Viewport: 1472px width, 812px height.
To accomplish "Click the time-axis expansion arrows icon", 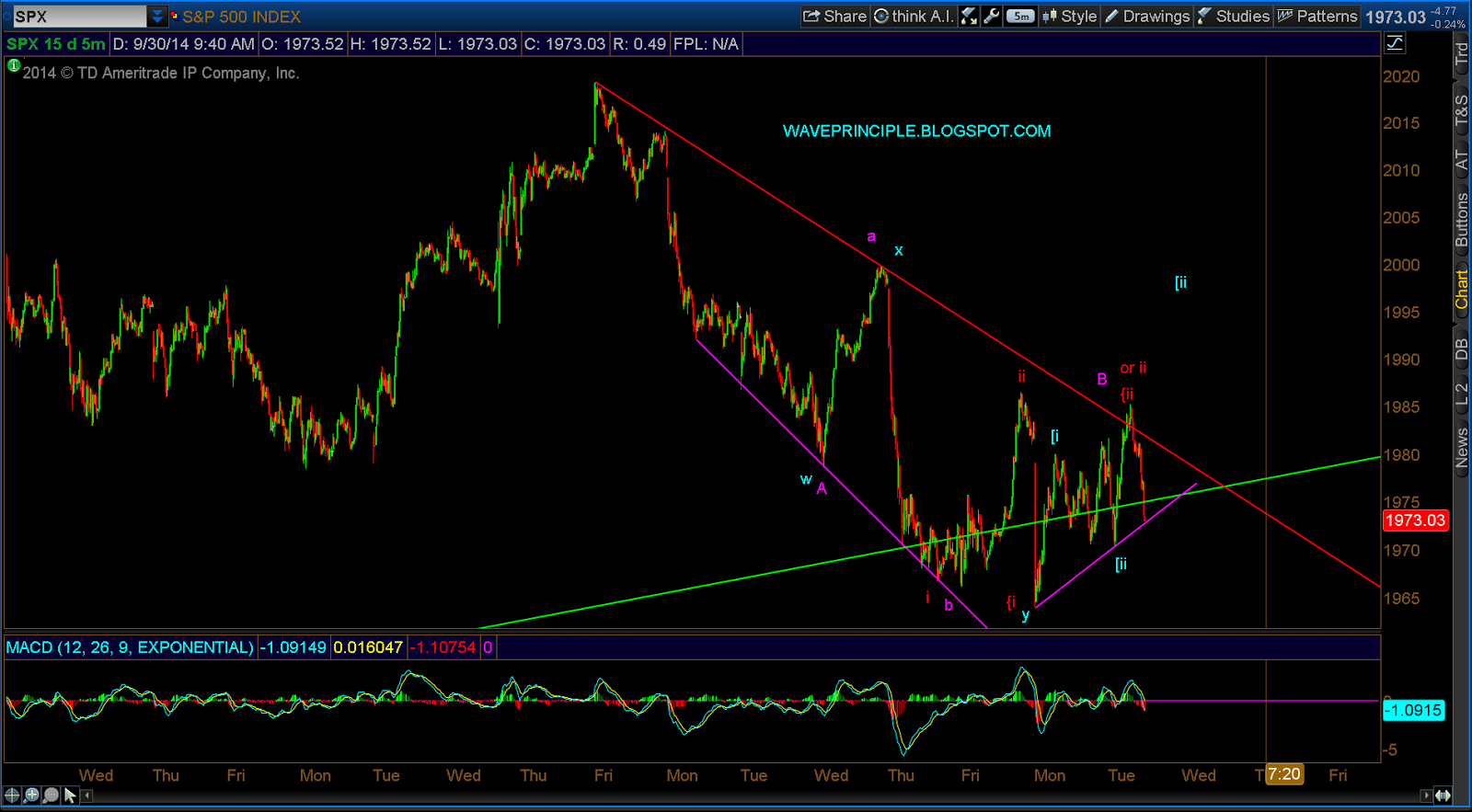I will [1443, 795].
